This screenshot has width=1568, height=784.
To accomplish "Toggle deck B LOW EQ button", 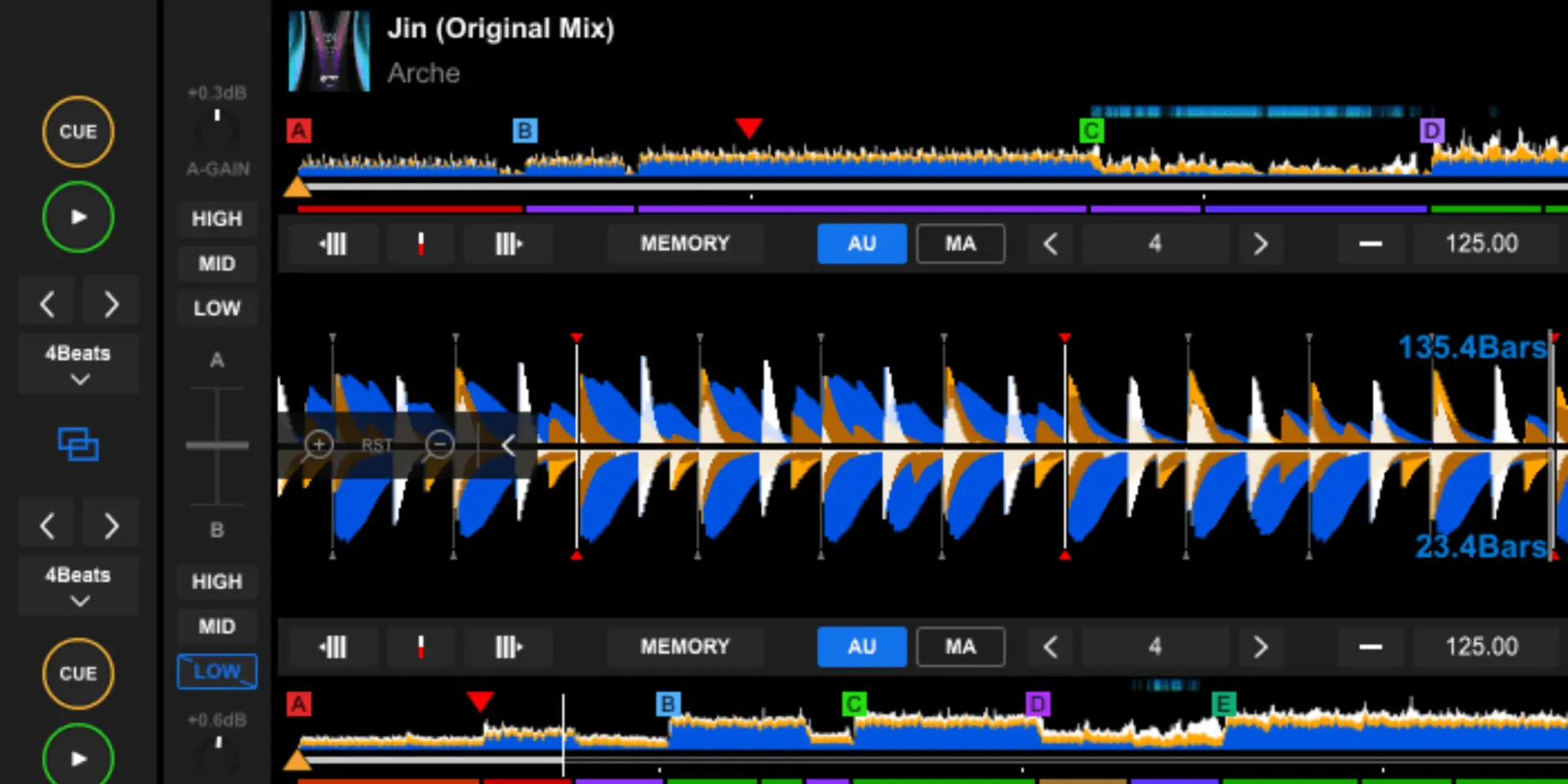I will pyautogui.click(x=217, y=671).
